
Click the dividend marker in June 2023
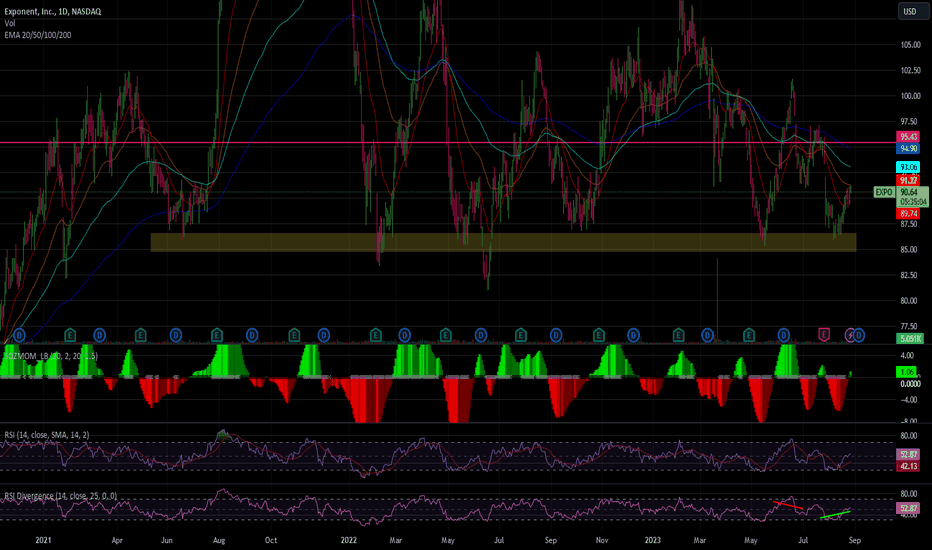pyautogui.click(x=784, y=335)
